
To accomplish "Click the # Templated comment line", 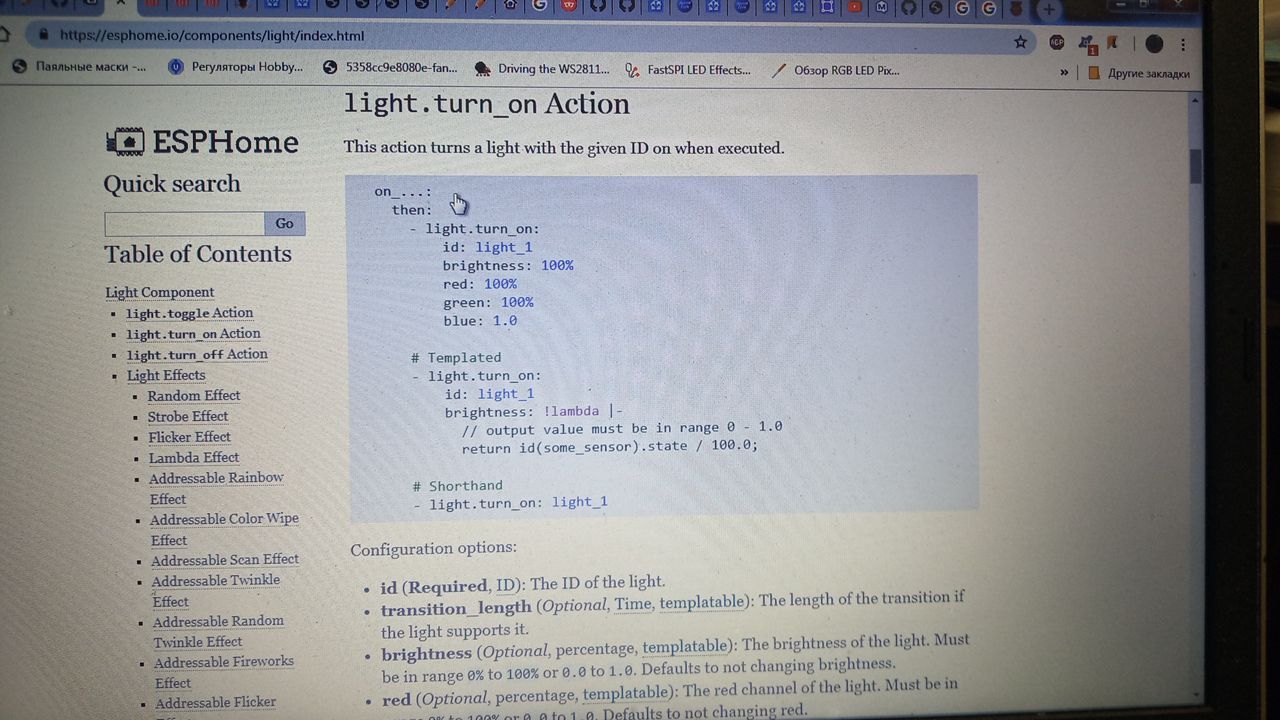I will [x=456, y=357].
